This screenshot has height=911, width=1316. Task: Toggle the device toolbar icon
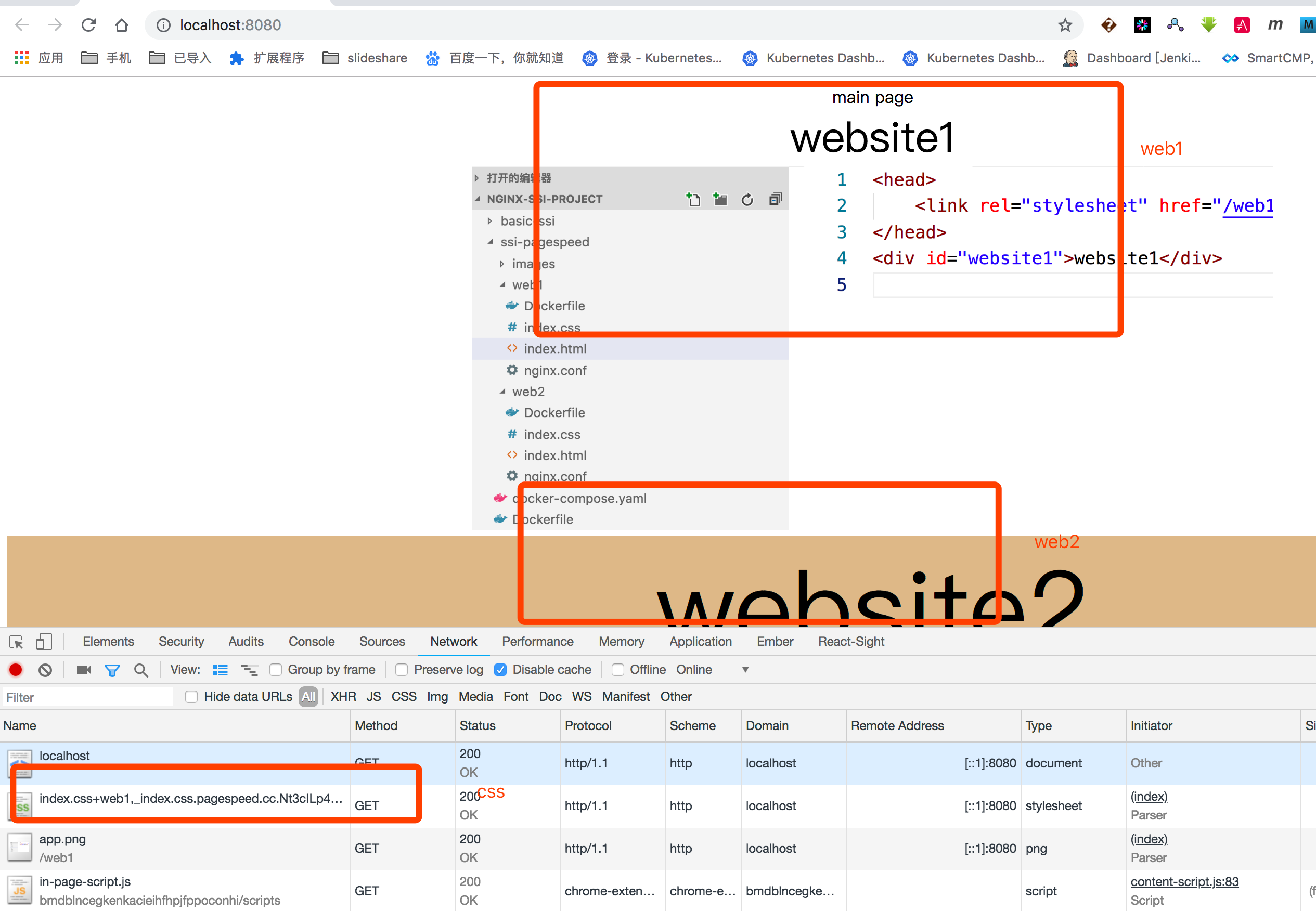[x=44, y=642]
